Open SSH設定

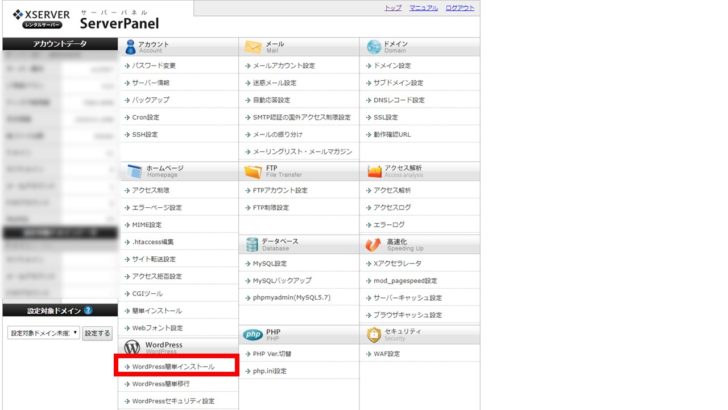click(x=145, y=135)
